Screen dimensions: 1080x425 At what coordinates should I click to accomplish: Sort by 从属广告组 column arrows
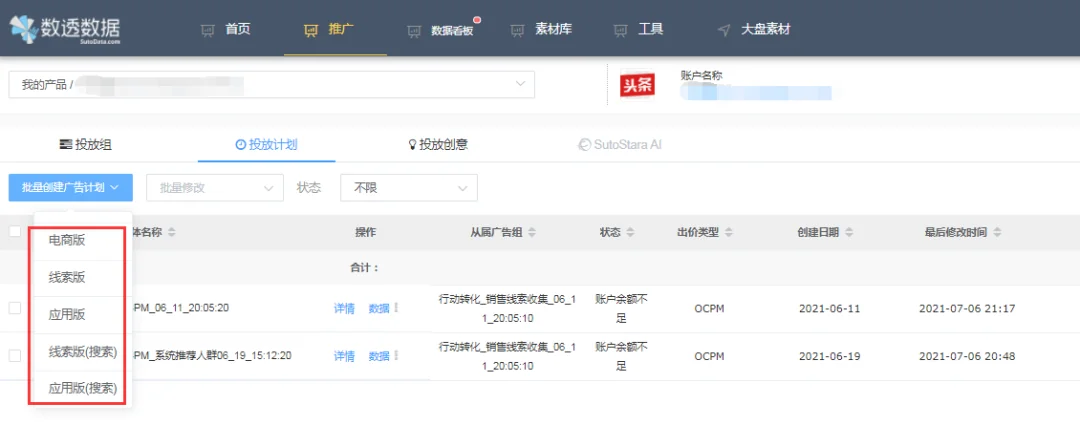tap(532, 233)
